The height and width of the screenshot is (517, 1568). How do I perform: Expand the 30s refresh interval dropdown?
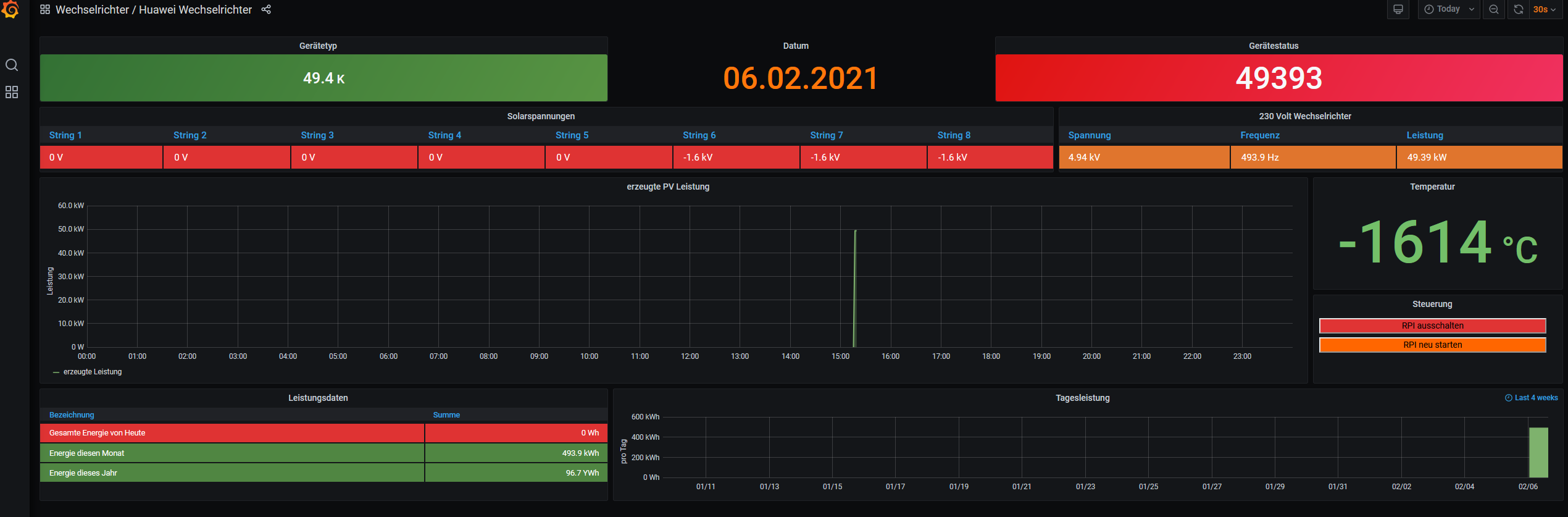(1545, 9)
